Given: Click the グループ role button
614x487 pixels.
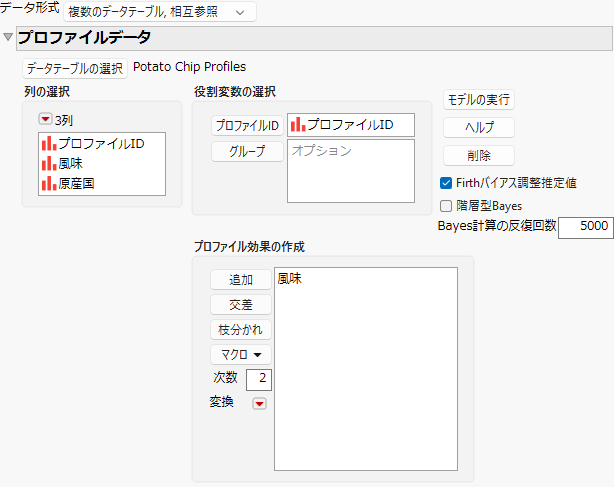Looking at the screenshot, I should tap(247, 151).
